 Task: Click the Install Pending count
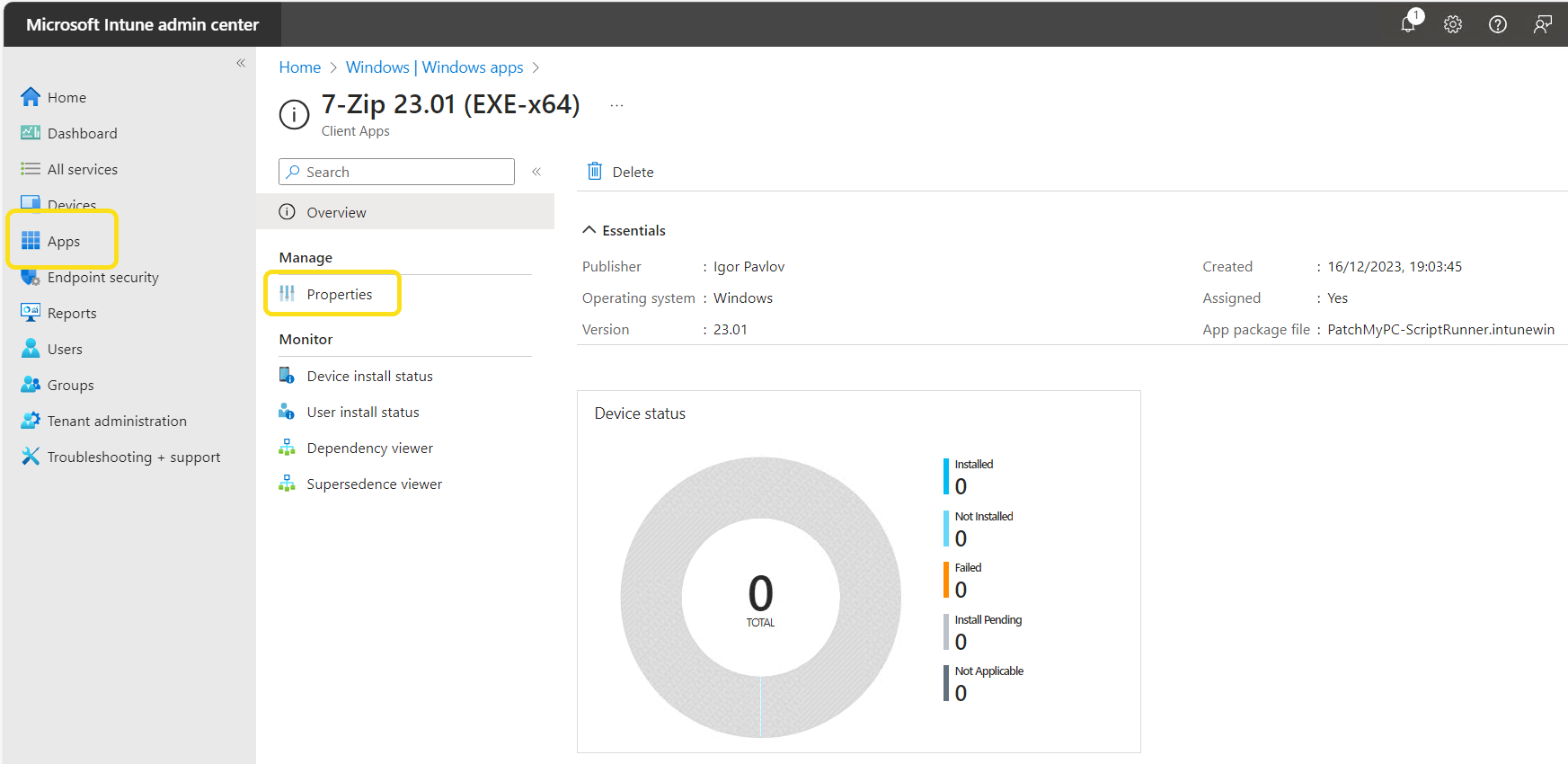pyautogui.click(x=961, y=642)
